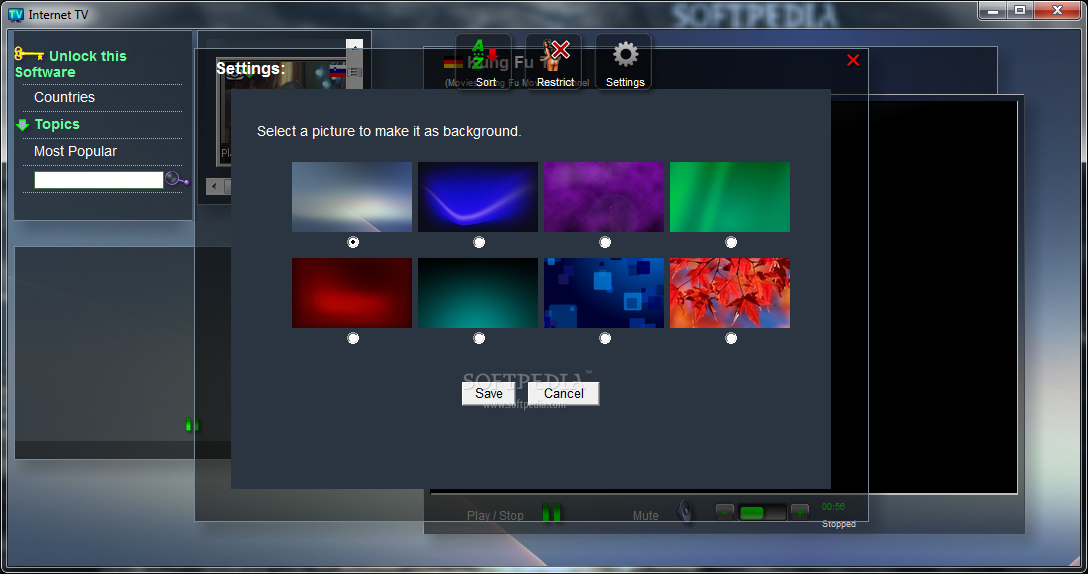Image resolution: width=1088 pixels, height=574 pixels.
Task: Click the blue squares background thumbnail
Action: (x=604, y=293)
